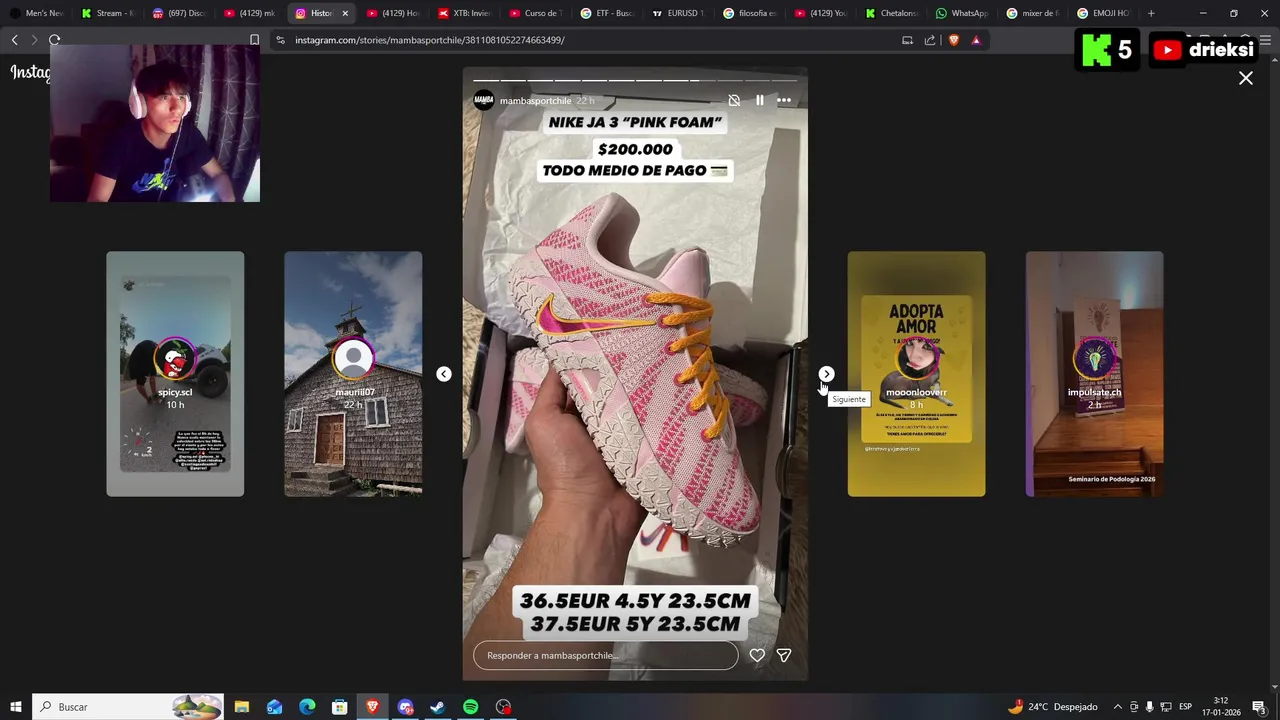Switch to the ETF - Busca tab
This screenshot has height=720, width=1280.
[606, 13]
